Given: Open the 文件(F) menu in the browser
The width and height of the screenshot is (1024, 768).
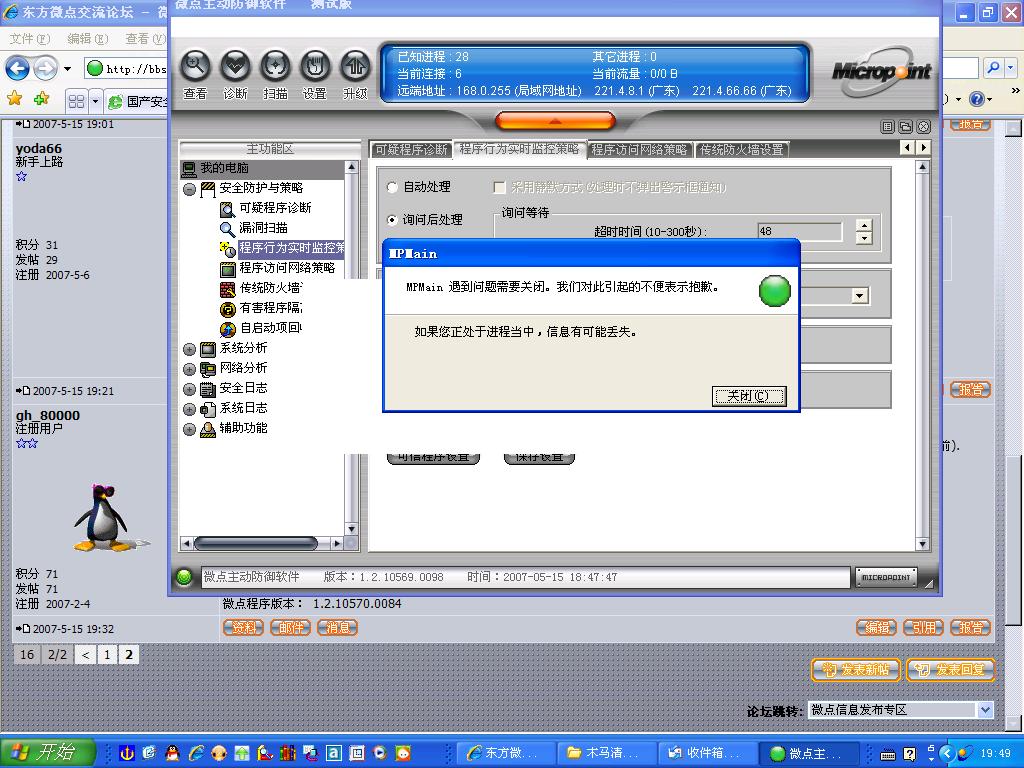Looking at the screenshot, I should click(30, 39).
